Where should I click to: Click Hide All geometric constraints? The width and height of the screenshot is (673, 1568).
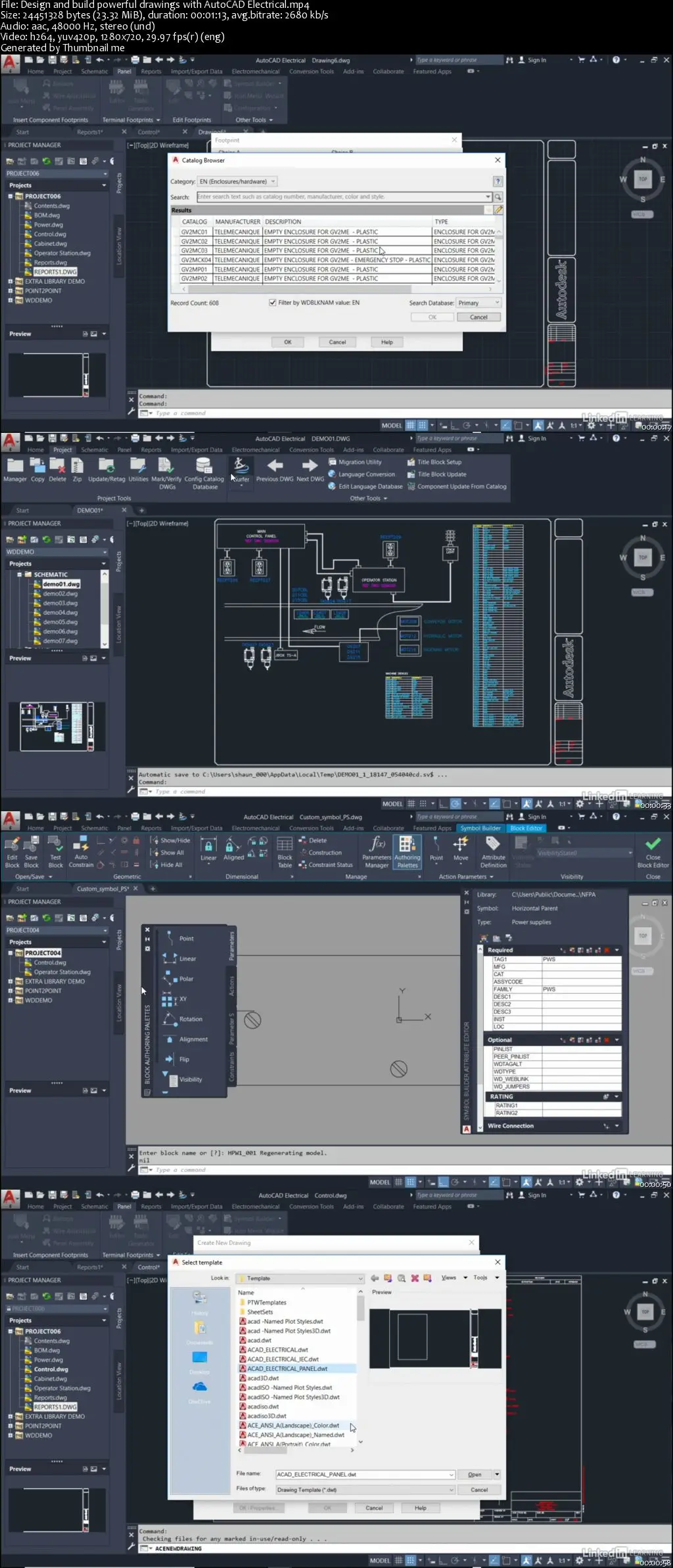coord(166,864)
